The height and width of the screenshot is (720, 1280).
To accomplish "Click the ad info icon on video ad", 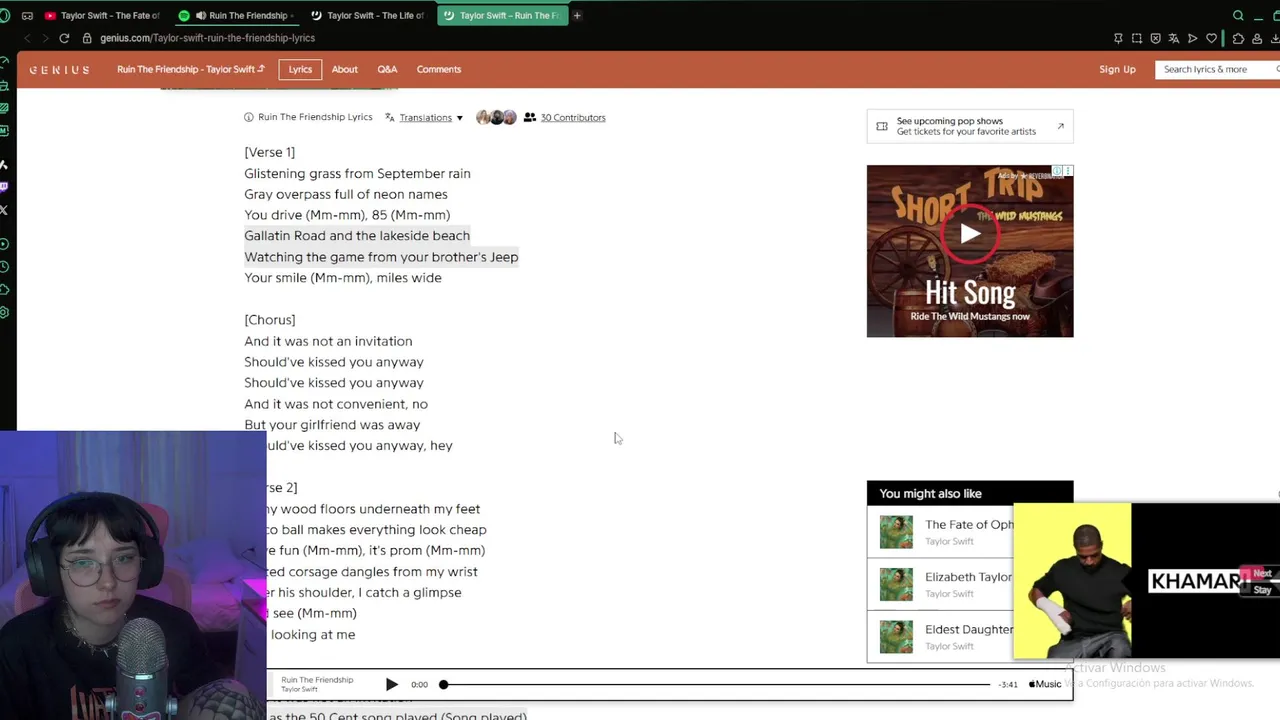I will click(1057, 171).
